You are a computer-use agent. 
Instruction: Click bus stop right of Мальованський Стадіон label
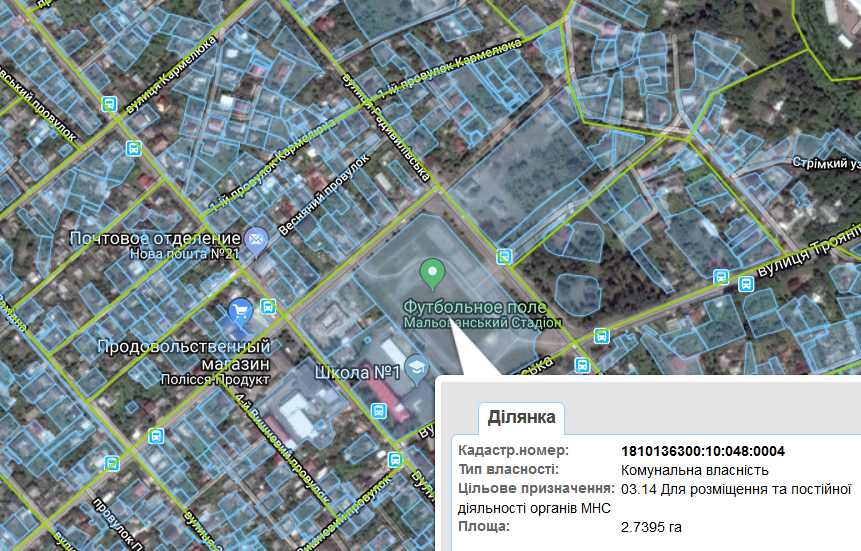click(601, 336)
